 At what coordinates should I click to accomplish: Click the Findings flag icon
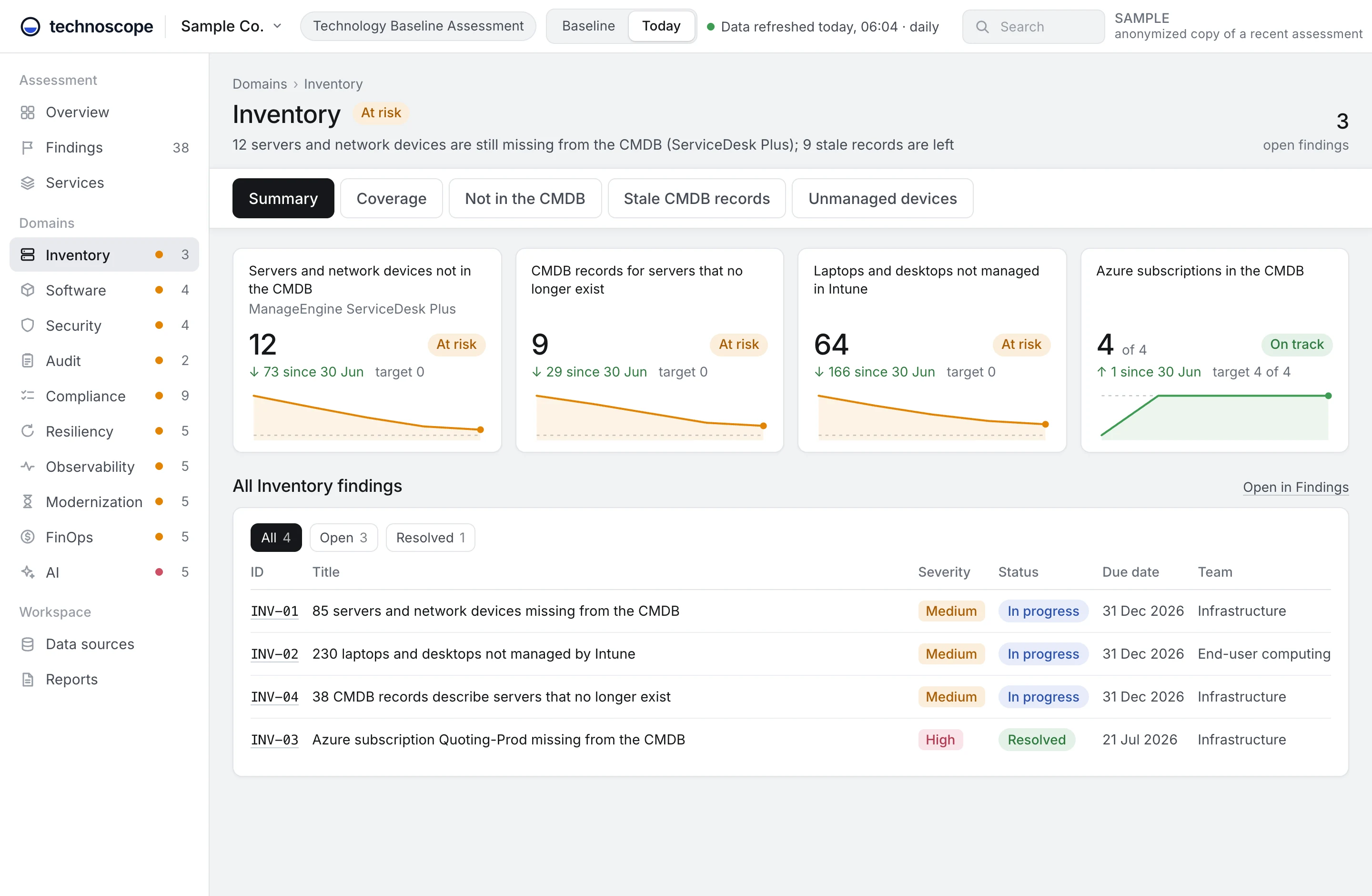click(x=27, y=147)
